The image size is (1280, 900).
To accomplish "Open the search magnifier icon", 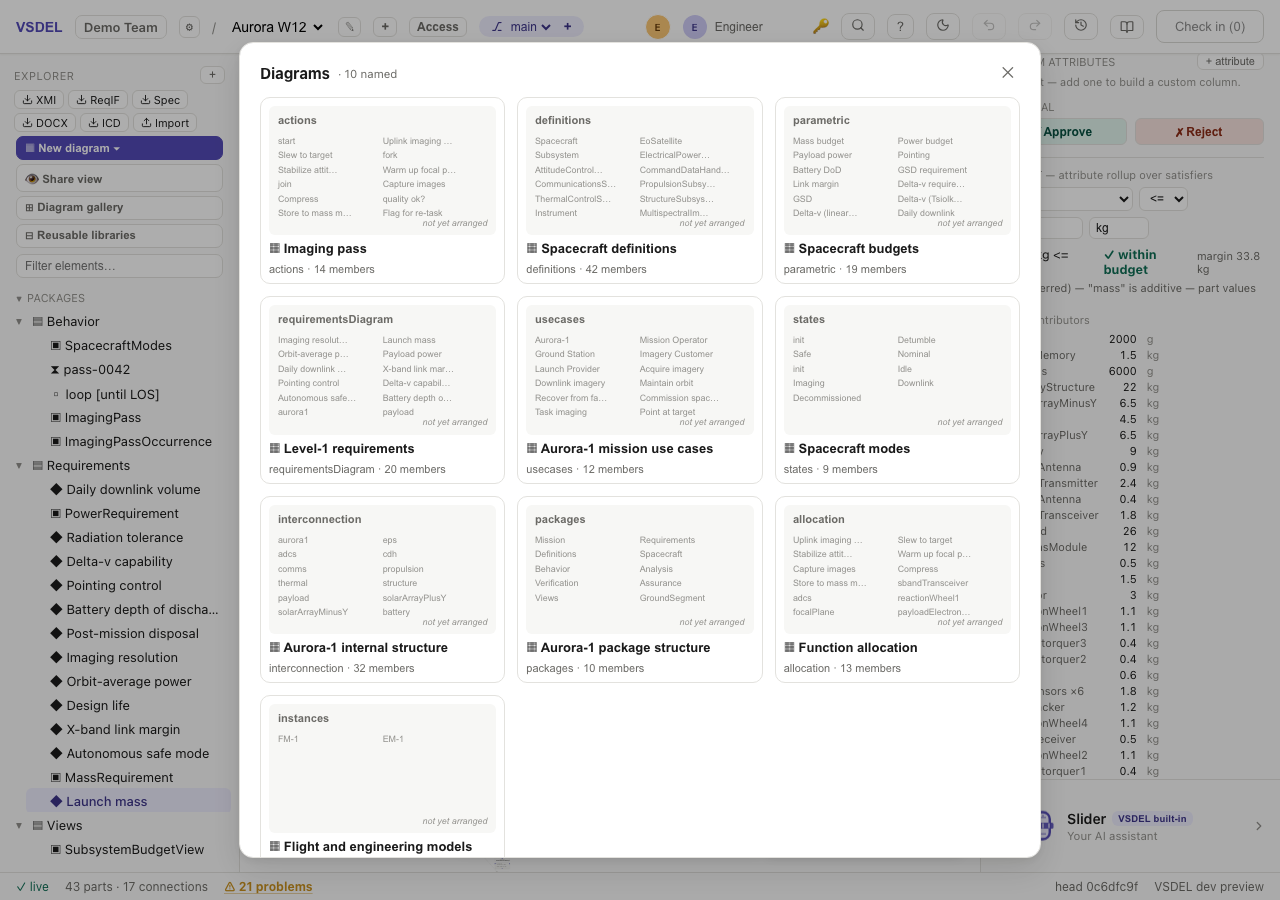I will tap(858, 27).
